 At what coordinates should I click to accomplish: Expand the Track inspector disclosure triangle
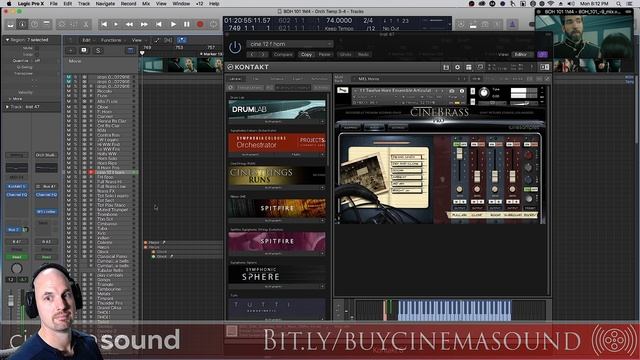coord(7,107)
